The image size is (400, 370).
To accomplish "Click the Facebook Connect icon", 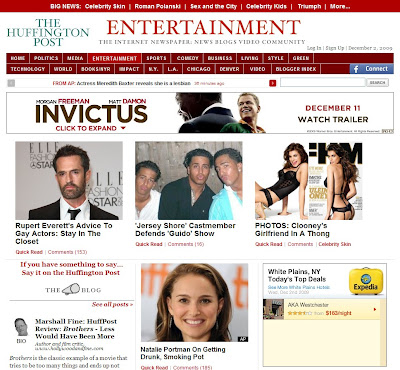I will [x=356, y=69].
